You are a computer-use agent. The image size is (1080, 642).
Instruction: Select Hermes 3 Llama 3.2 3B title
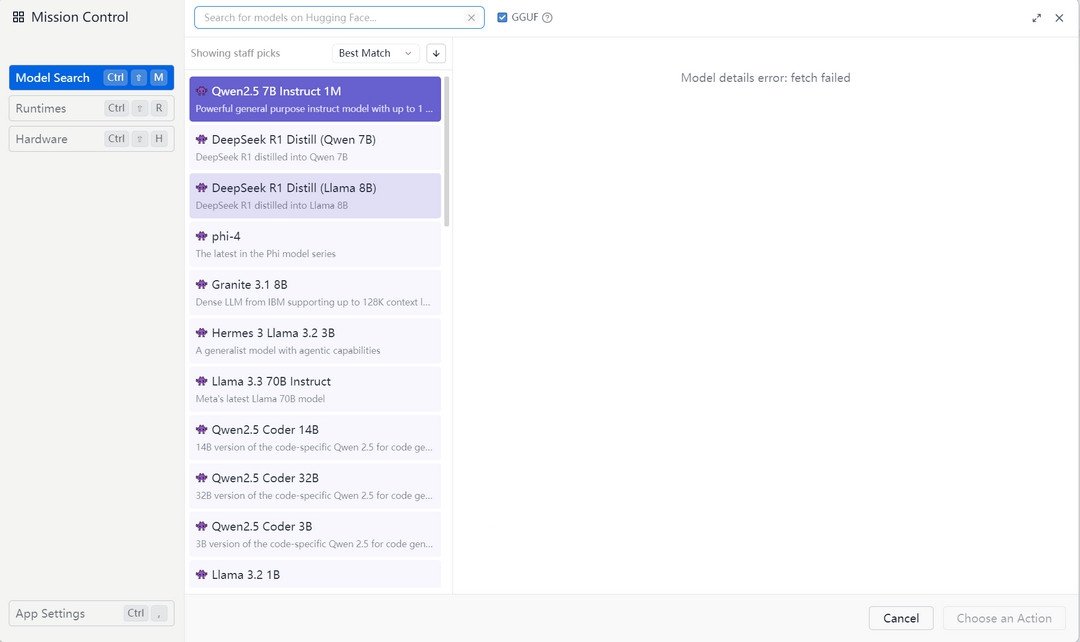pyautogui.click(x=273, y=333)
